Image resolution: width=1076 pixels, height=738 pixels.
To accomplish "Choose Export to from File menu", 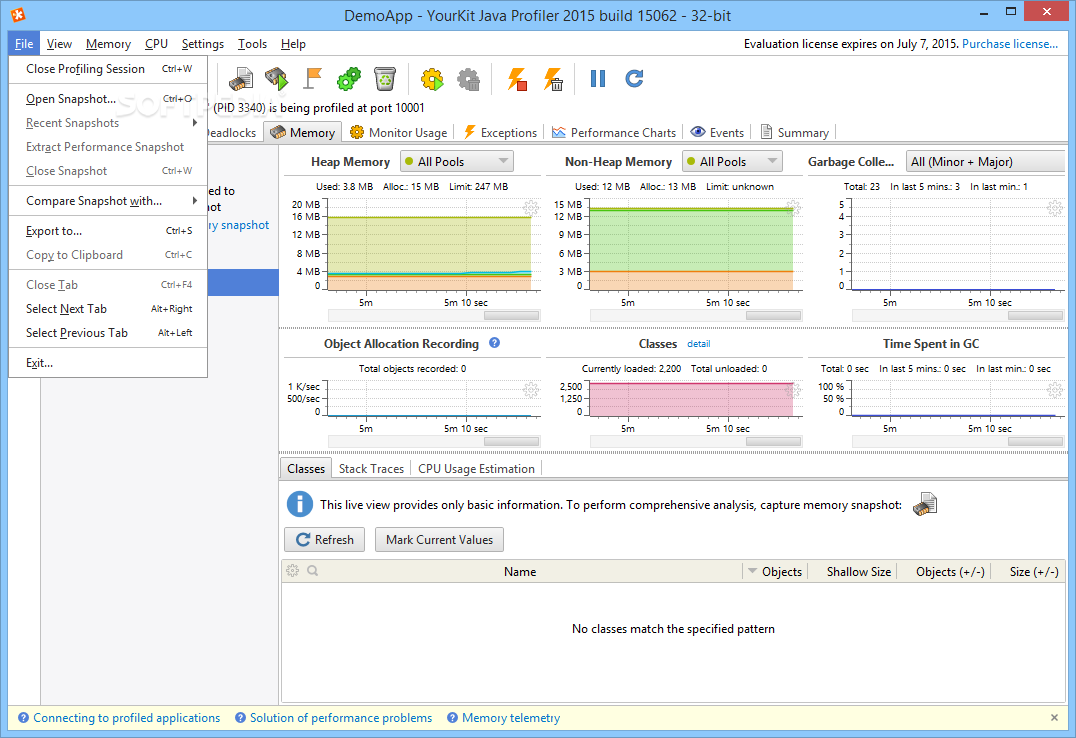I will point(108,231).
